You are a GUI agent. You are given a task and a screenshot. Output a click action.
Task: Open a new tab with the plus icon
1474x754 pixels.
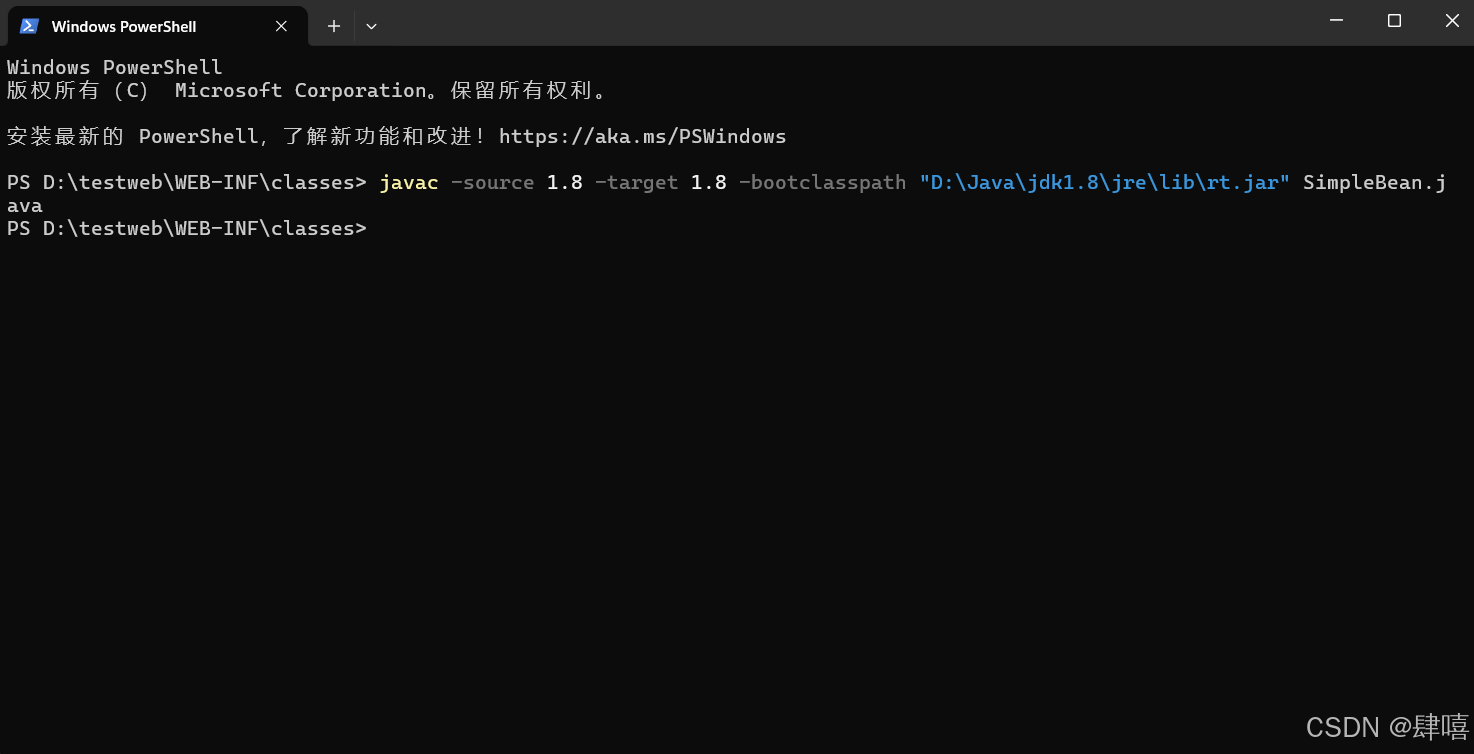click(333, 26)
